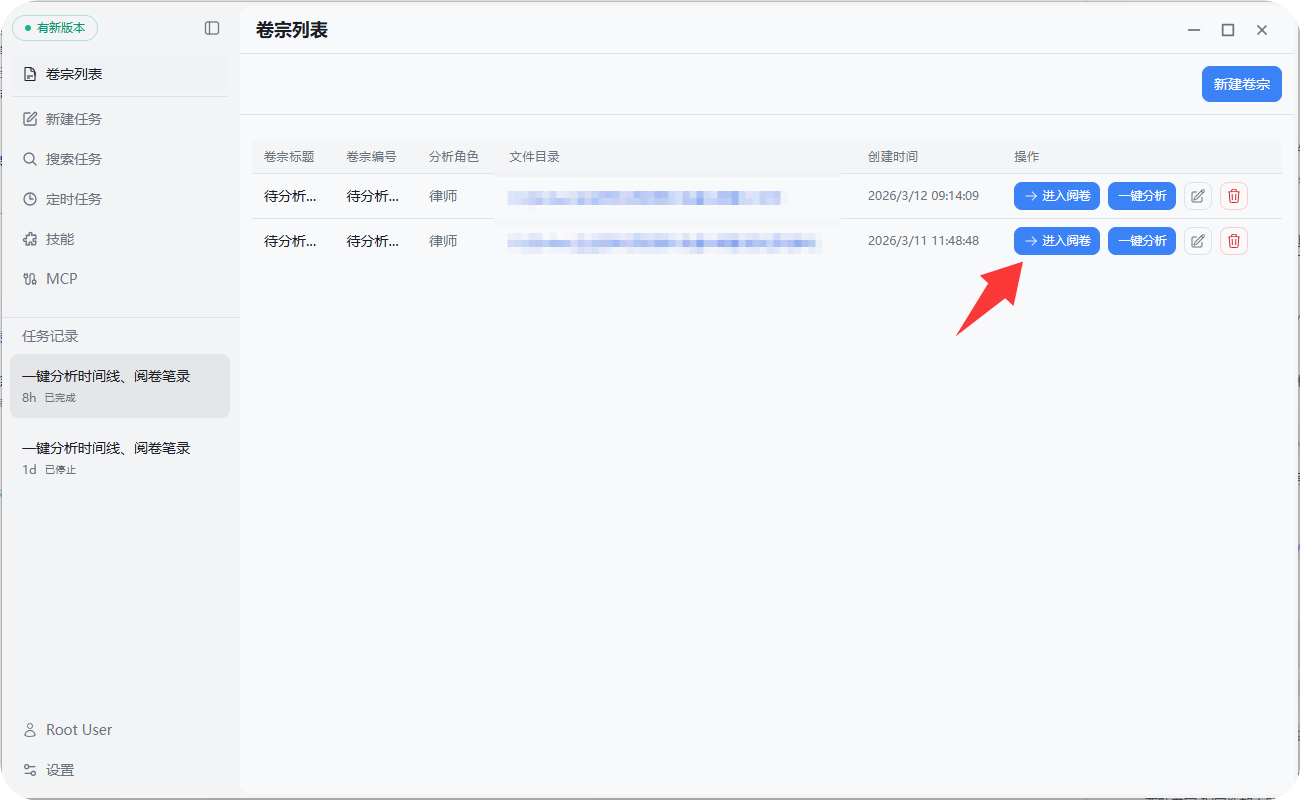
Task: Enter 进入阅卷 on the 2026/3/11 row
Action: pos(1056,240)
